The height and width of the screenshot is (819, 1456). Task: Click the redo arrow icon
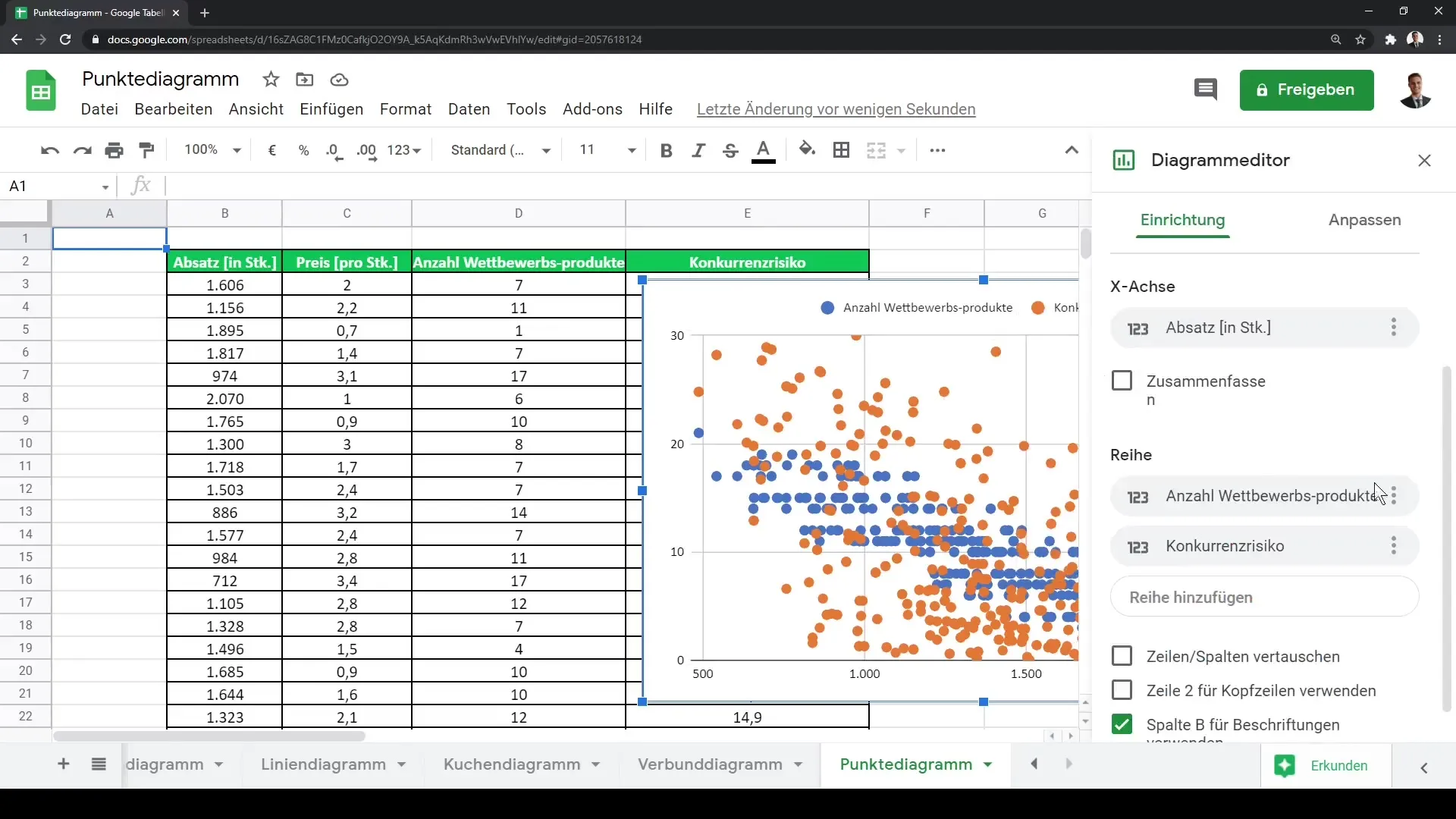click(82, 150)
